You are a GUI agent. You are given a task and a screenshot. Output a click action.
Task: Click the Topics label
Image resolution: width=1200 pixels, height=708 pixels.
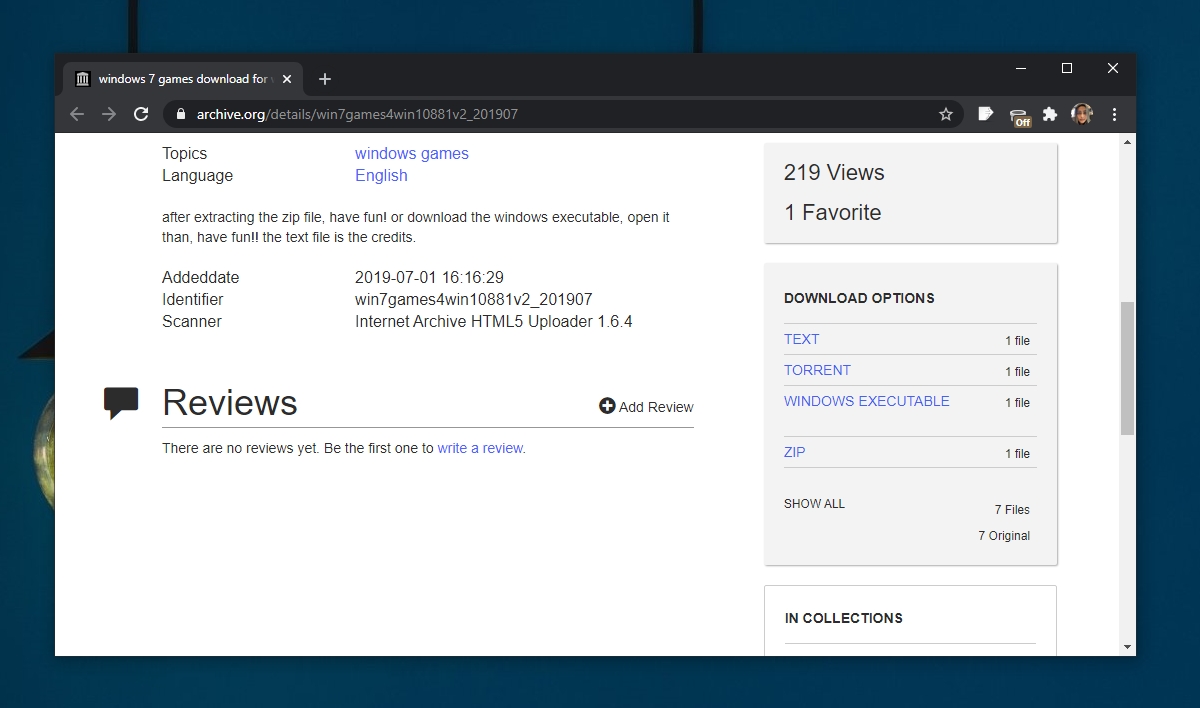point(184,153)
